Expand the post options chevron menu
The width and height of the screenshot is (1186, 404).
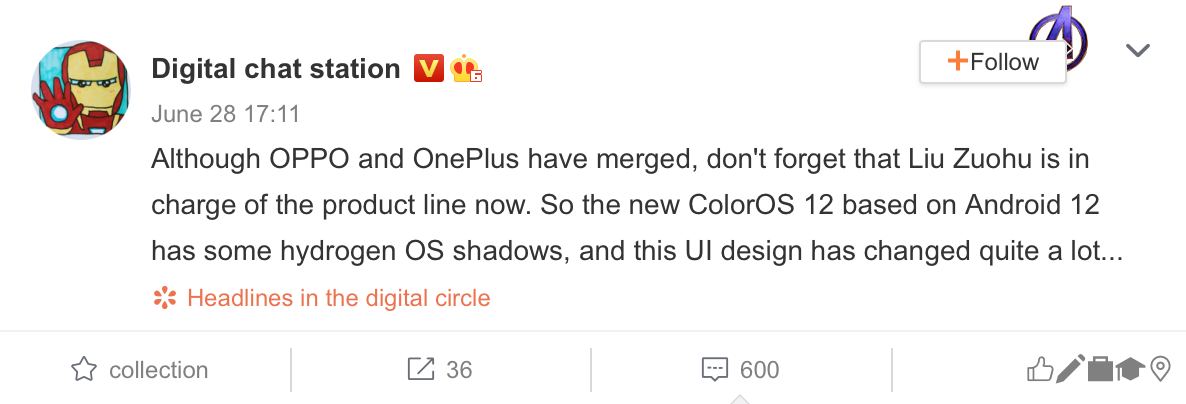tap(1138, 50)
